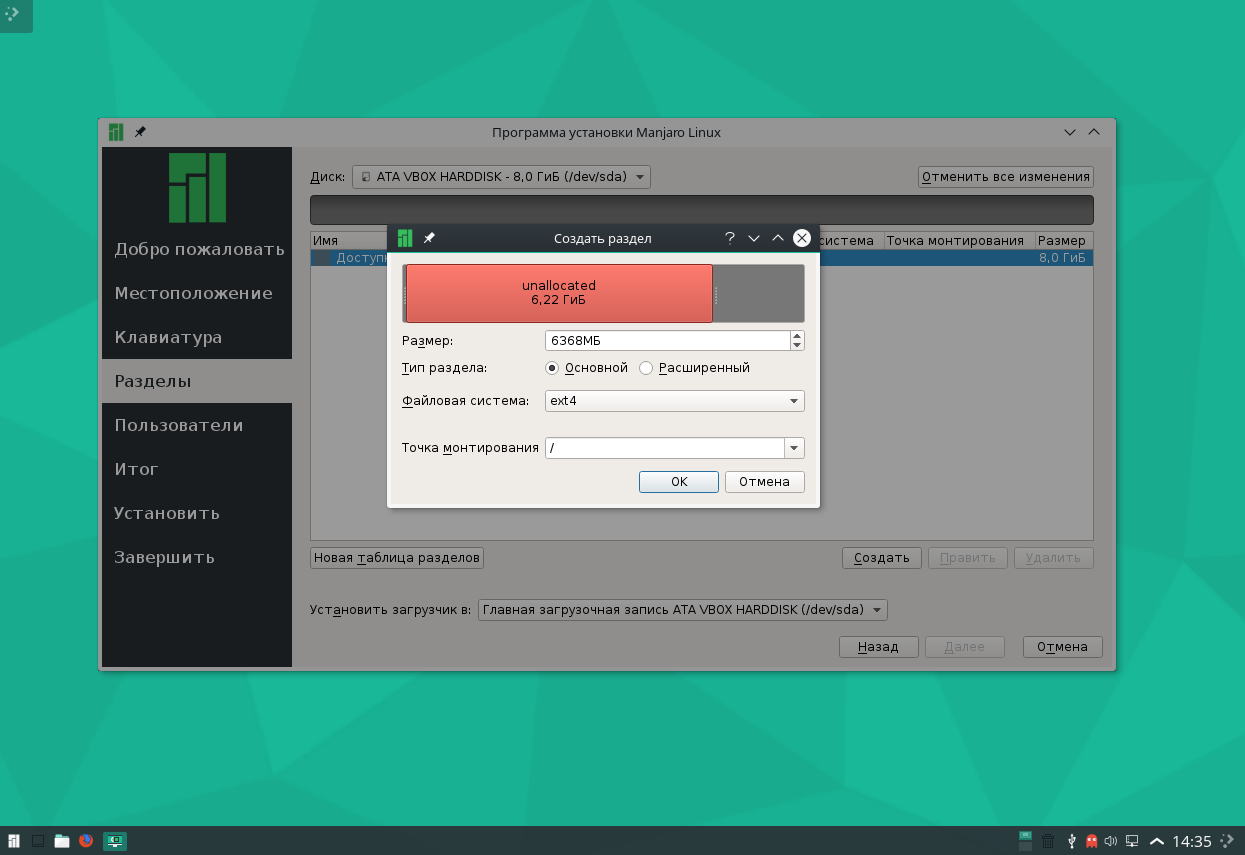Open the pager virtual desktop widget
Screen dimensions: 1245x855
click(x=1025, y=840)
